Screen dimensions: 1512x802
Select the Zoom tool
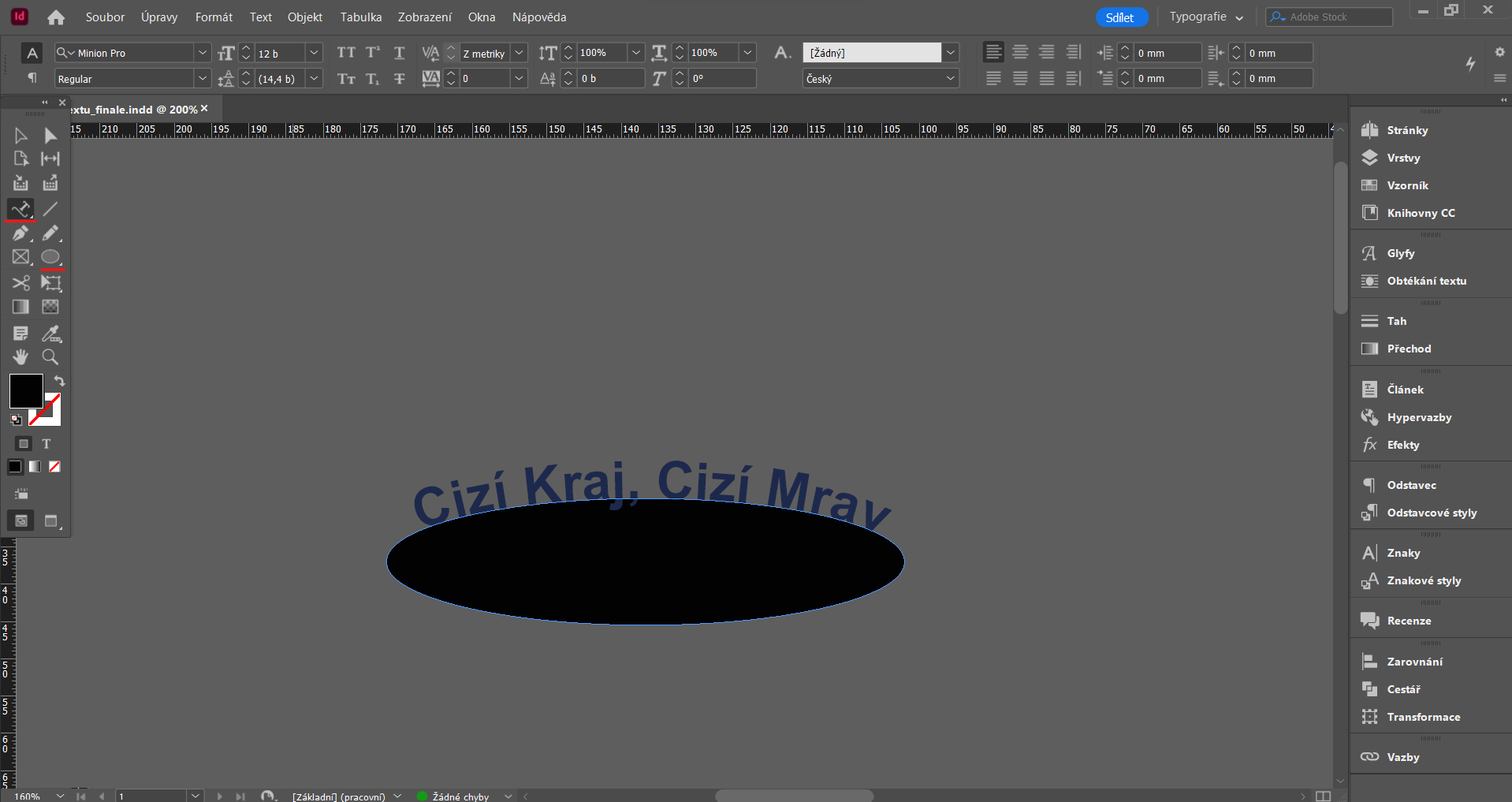50,356
